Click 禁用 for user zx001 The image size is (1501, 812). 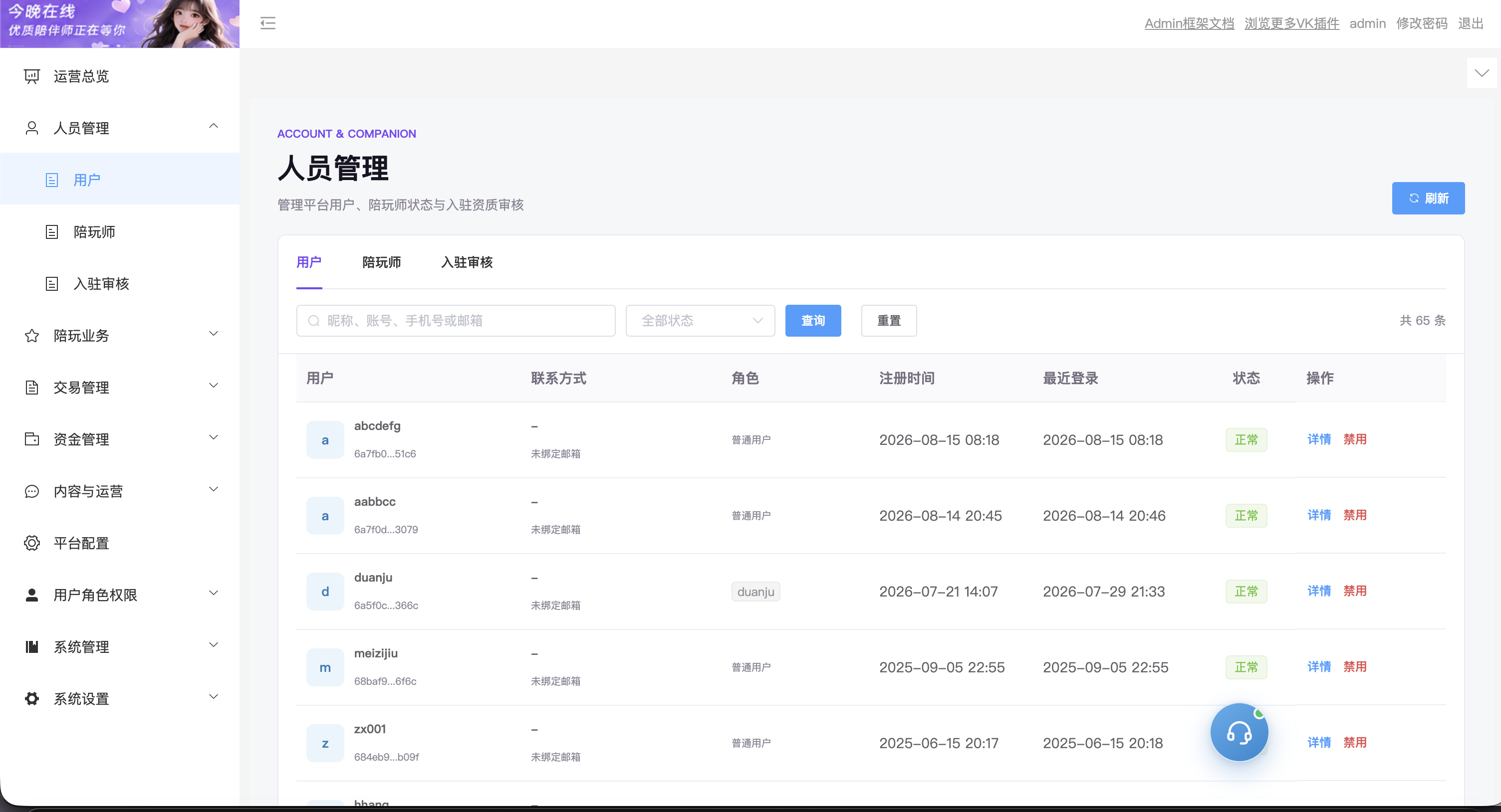(x=1355, y=742)
